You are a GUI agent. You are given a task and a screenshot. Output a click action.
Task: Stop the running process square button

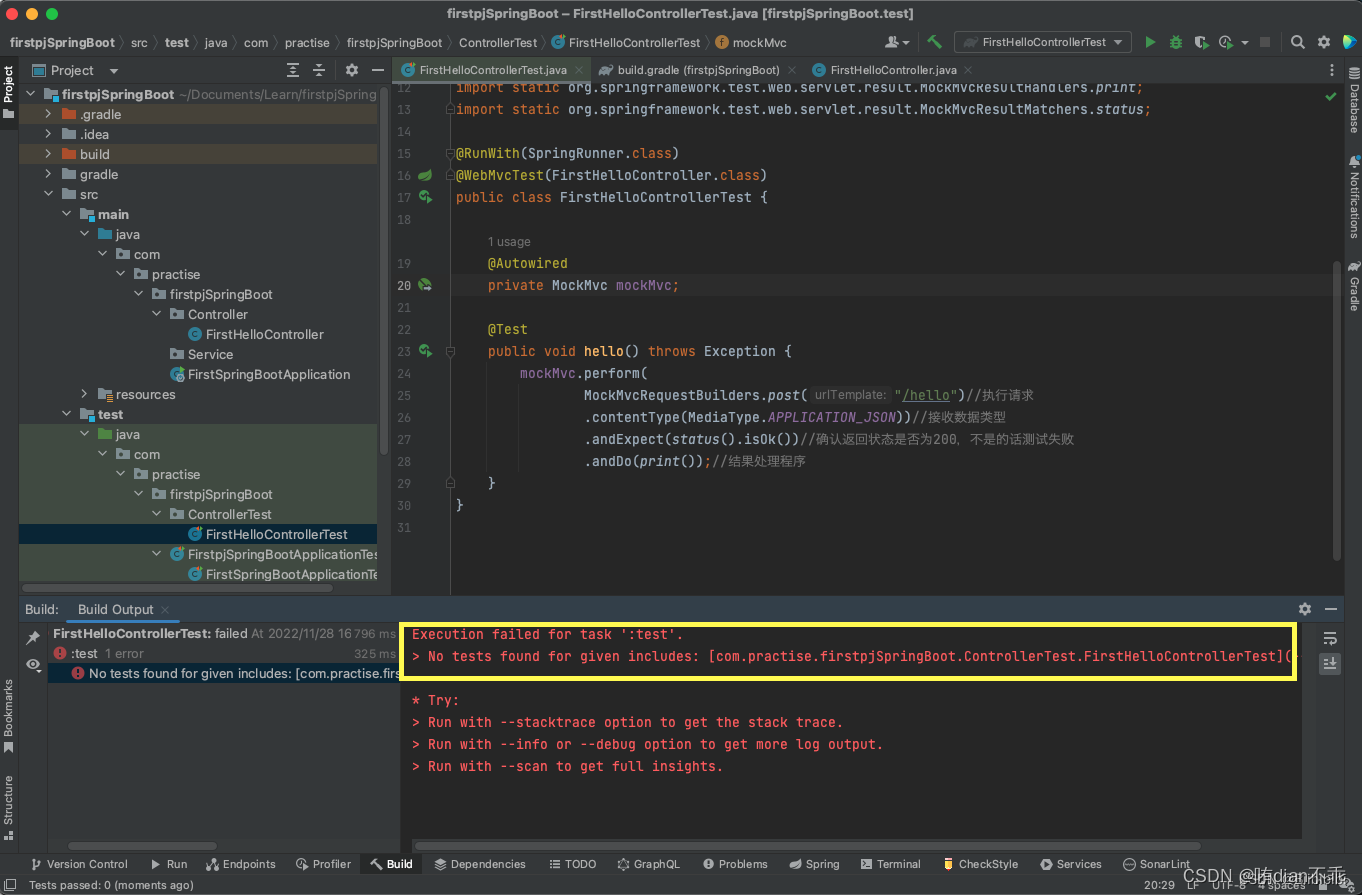pos(1265,42)
